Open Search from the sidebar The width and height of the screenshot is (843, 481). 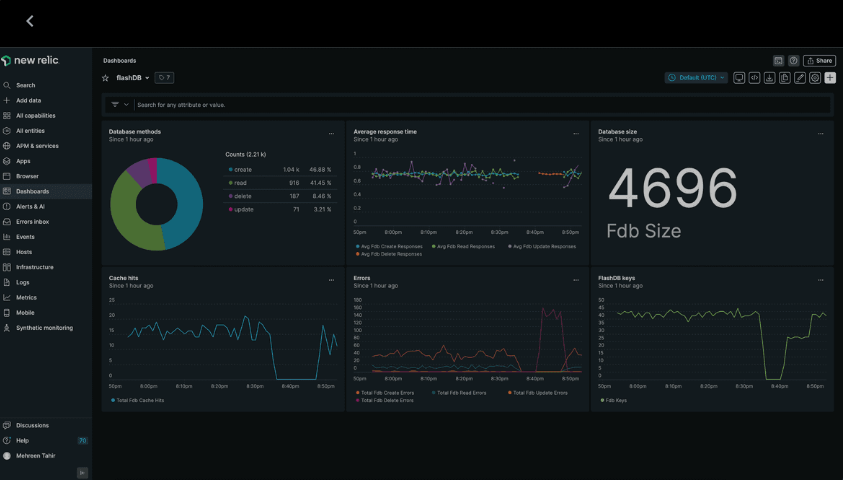25,85
